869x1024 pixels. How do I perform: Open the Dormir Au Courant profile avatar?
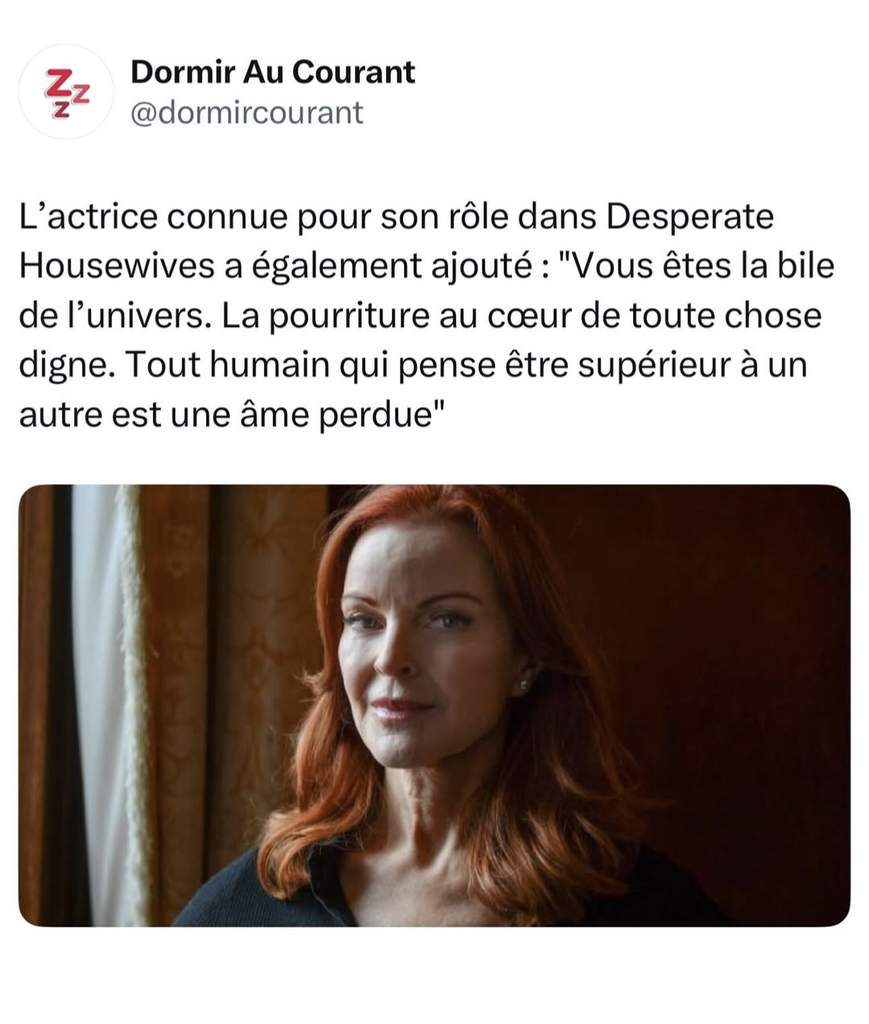pos(66,92)
